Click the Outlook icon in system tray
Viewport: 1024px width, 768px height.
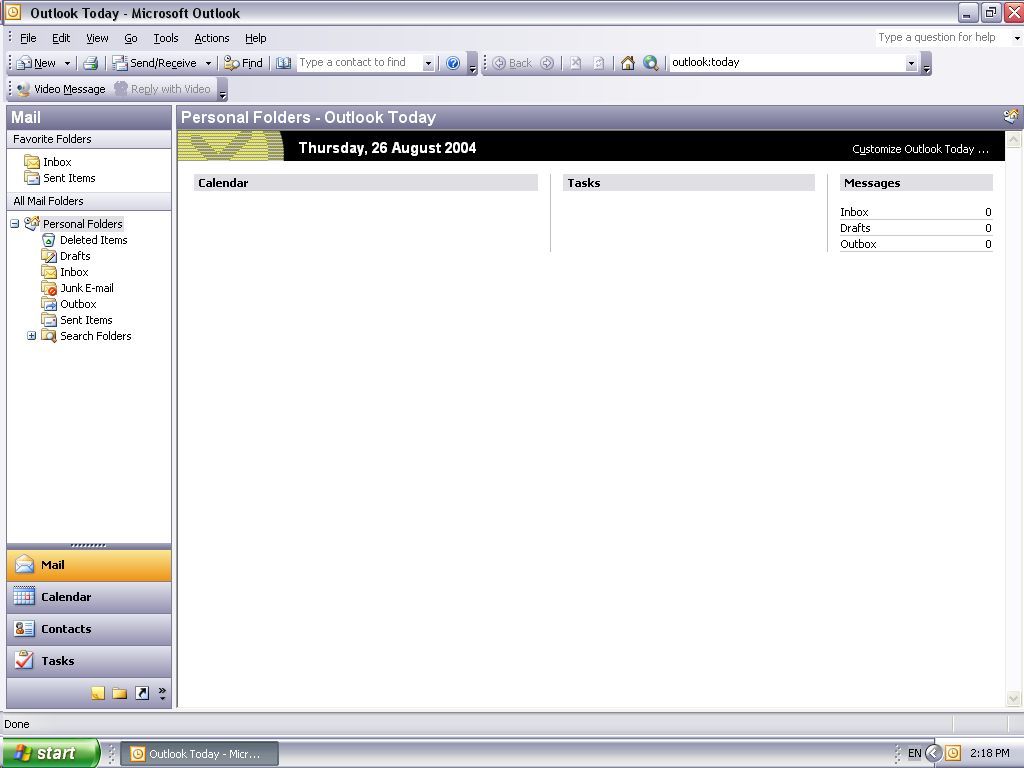click(x=953, y=754)
